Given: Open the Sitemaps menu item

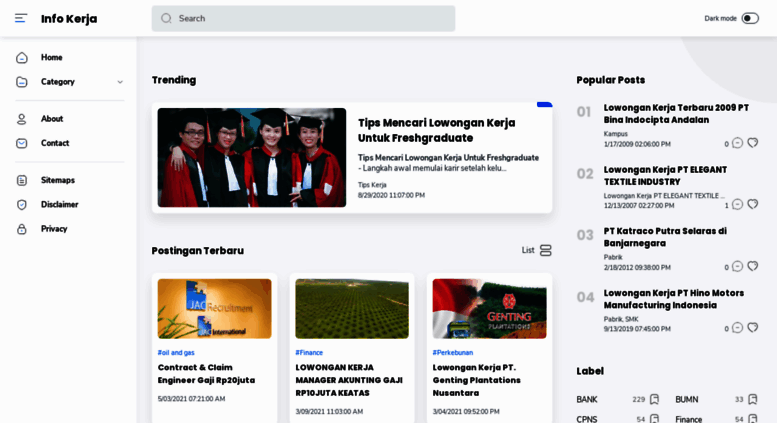Looking at the screenshot, I should 57,180.
